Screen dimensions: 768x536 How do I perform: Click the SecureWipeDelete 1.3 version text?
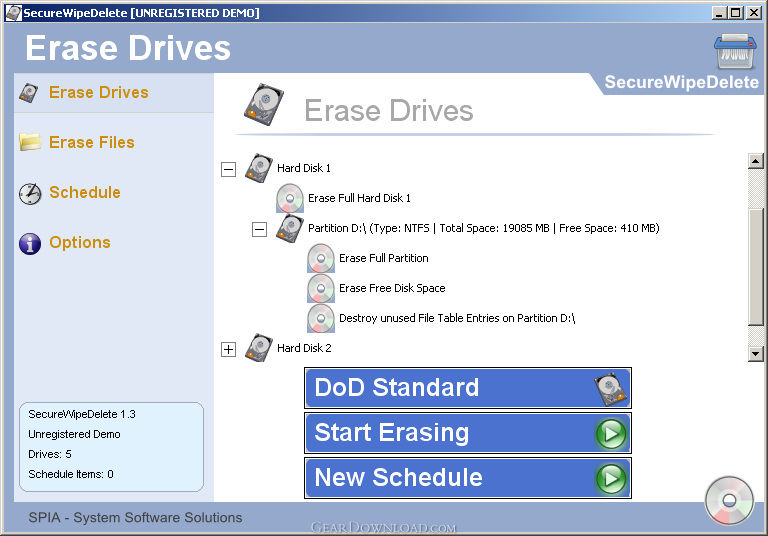82,414
